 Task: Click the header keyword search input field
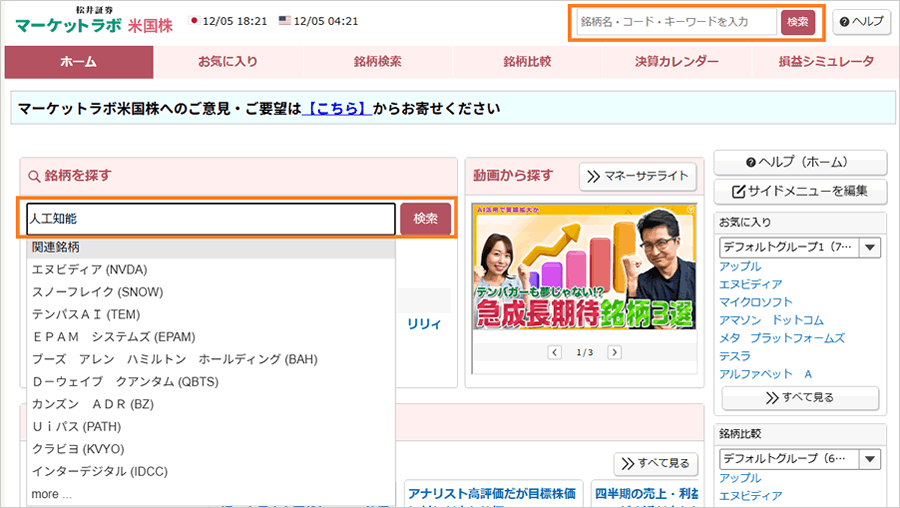pyautogui.click(x=676, y=21)
